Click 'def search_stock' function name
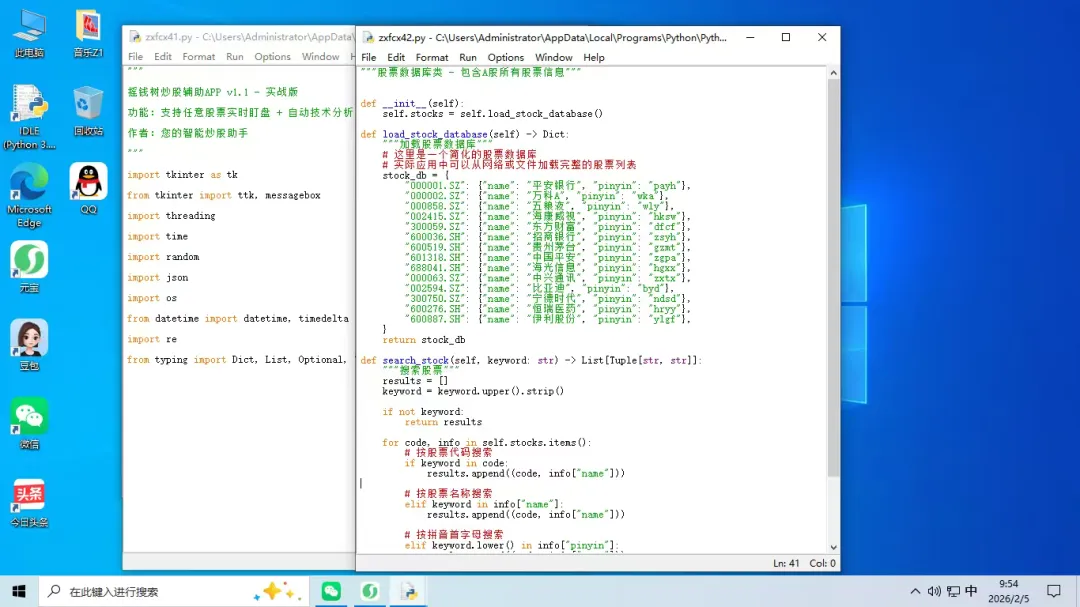1080x607 pixels. click(415, 360)
